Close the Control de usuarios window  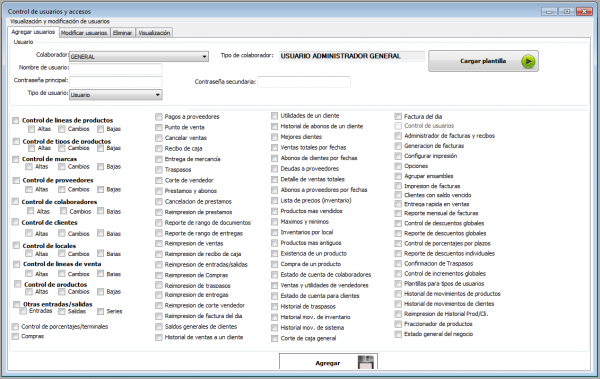[x=584, y=11]
